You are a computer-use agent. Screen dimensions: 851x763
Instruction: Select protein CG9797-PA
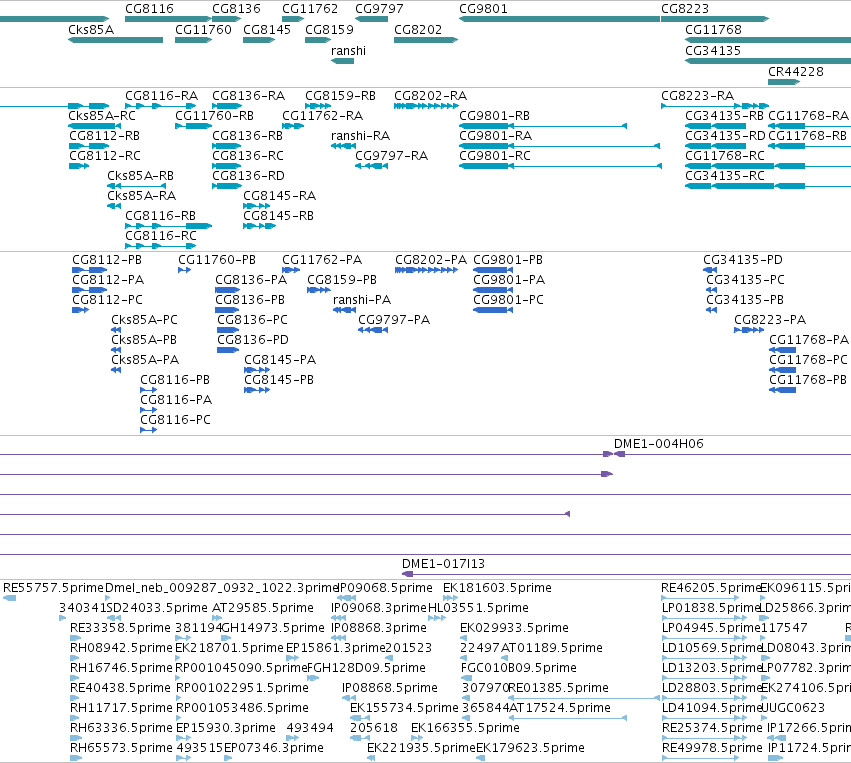coord(373,330)
